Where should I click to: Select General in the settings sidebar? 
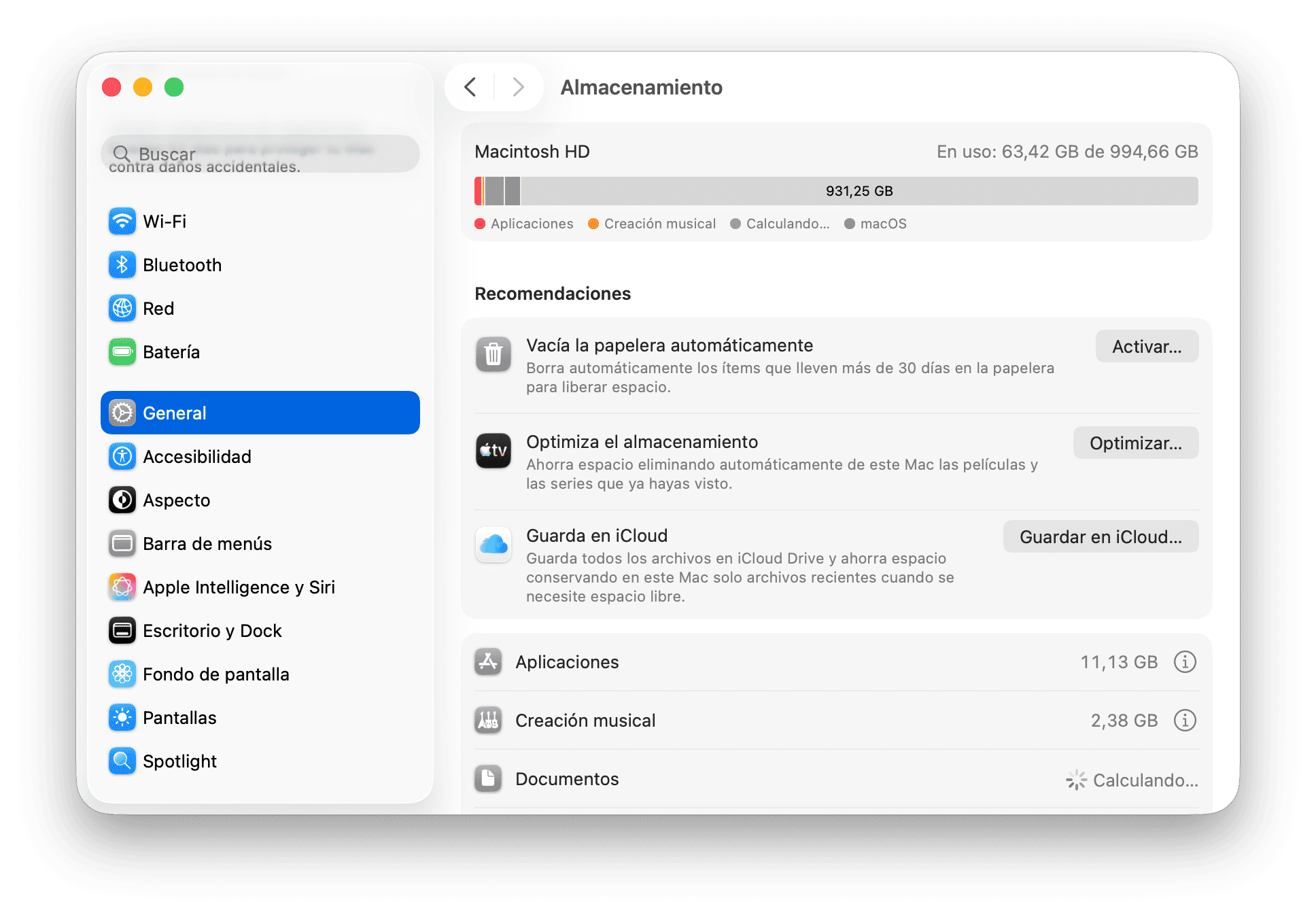tap(260, 413)
